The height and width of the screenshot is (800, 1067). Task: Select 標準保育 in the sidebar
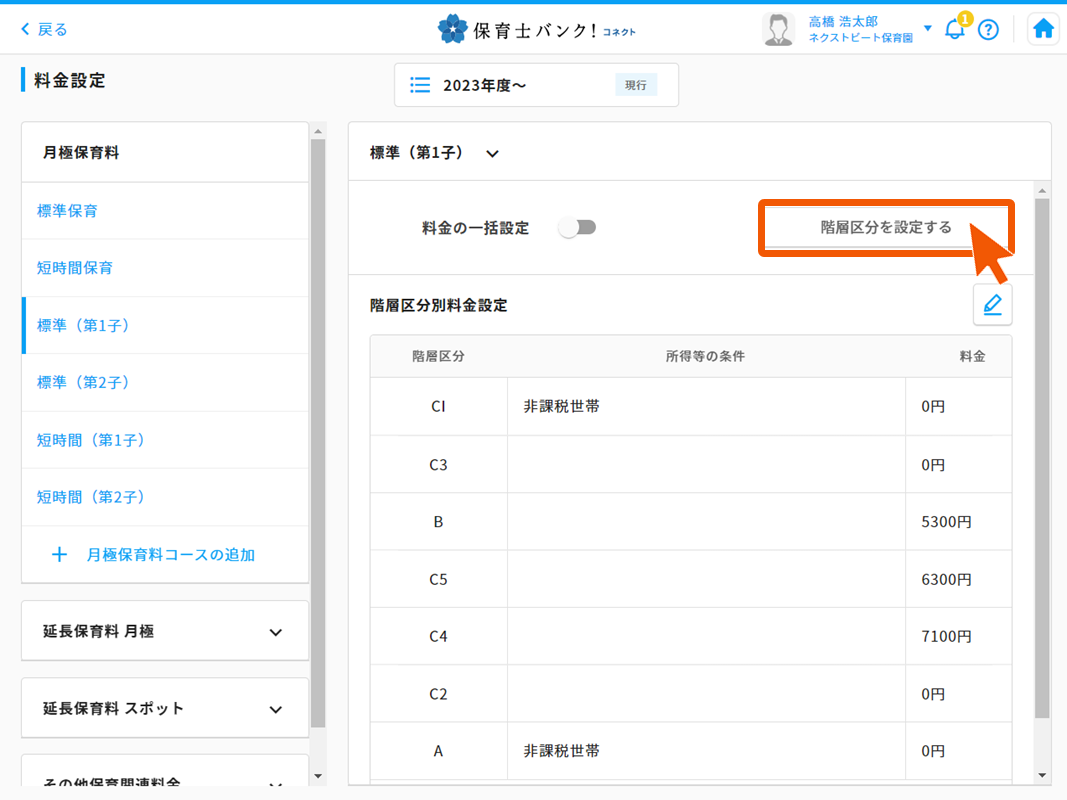tap(67, 211)
